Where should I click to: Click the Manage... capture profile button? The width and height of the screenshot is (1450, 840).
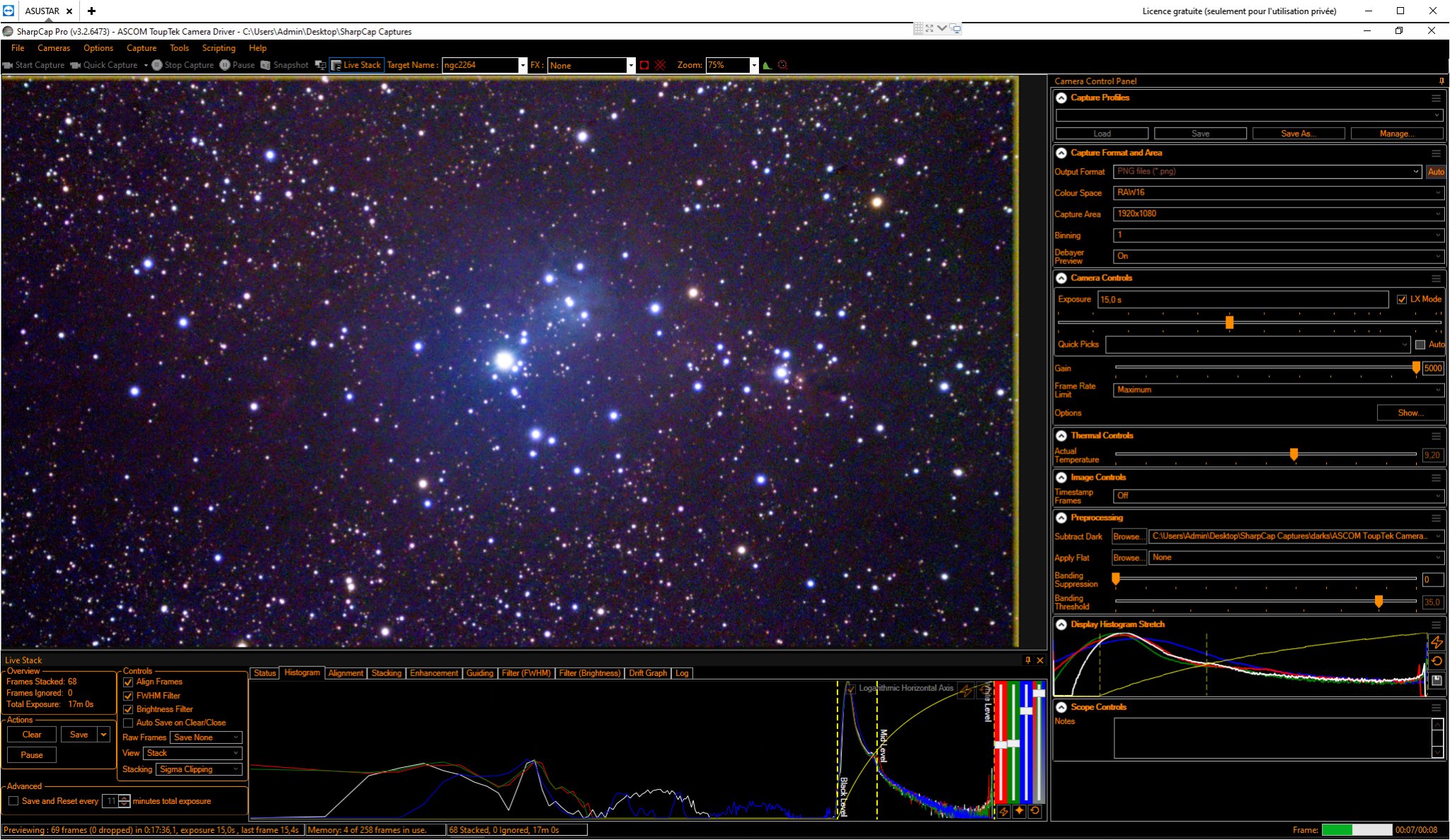tap(1397, 134)
